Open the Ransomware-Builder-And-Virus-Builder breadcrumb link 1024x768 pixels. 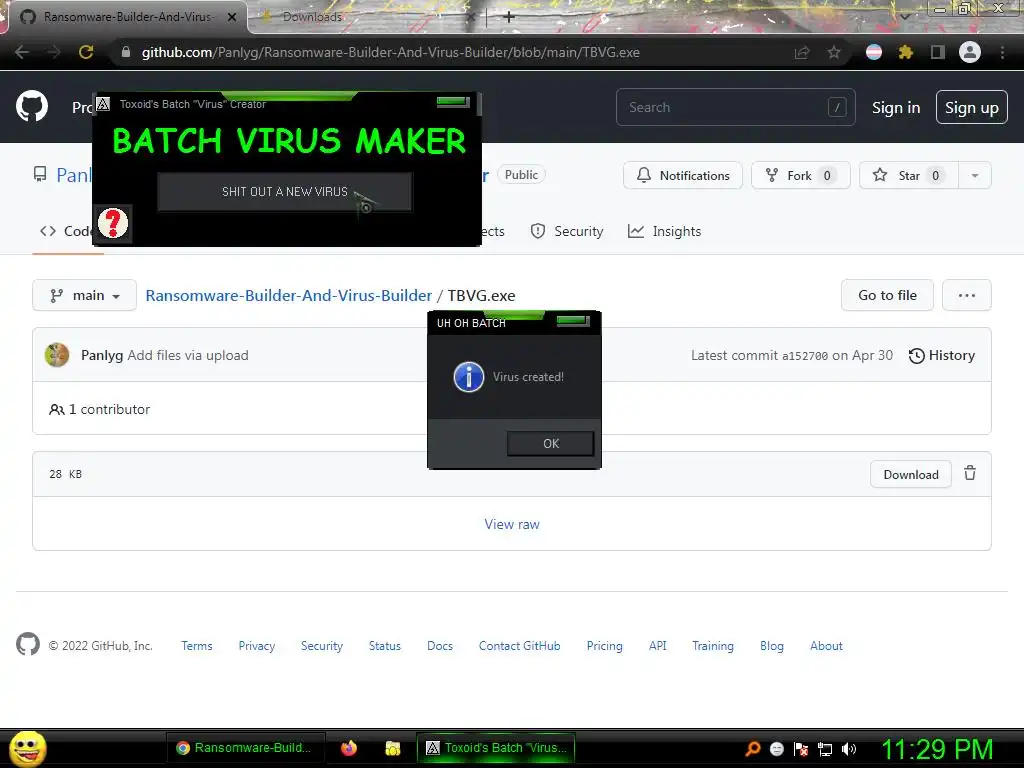tap(289, 295)
